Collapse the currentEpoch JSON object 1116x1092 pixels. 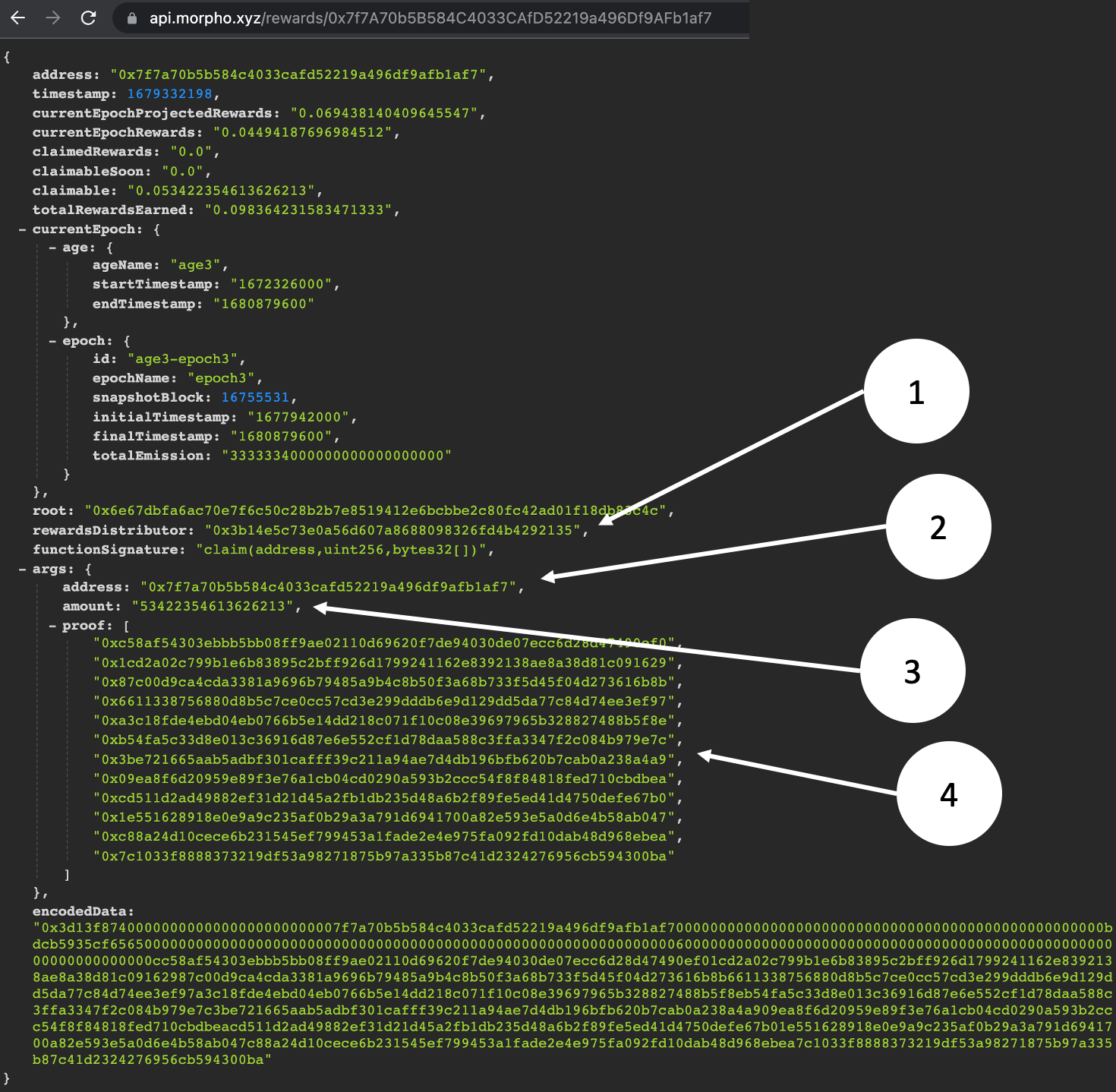tap(23, 229)
